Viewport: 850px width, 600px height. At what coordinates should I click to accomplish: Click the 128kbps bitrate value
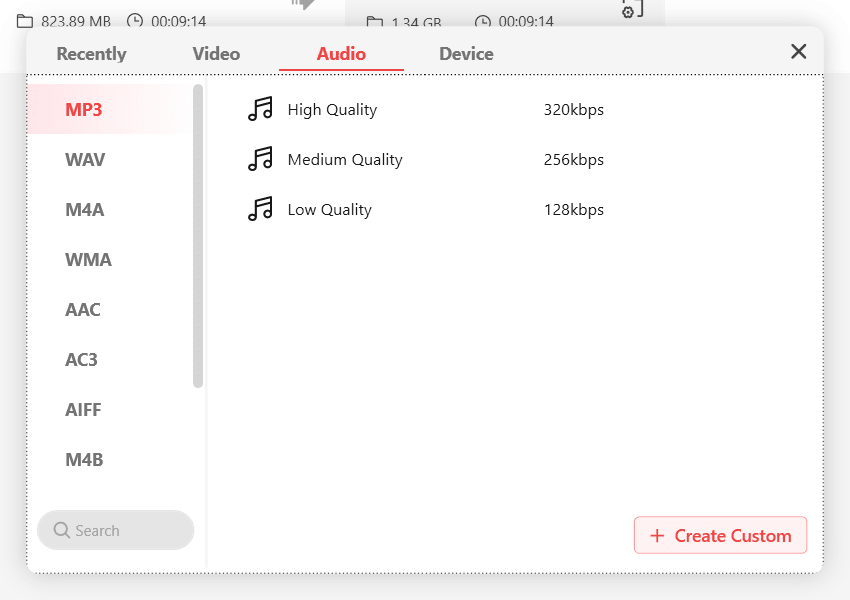pos(574,209)
